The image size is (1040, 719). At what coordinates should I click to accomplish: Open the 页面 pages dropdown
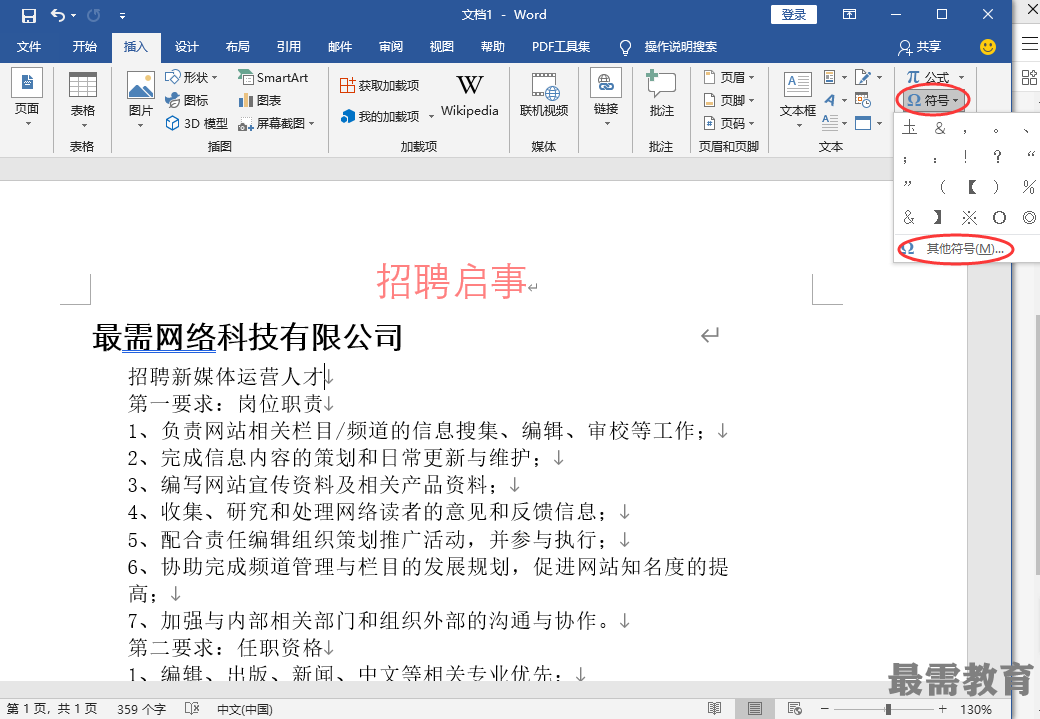point(27,98)
